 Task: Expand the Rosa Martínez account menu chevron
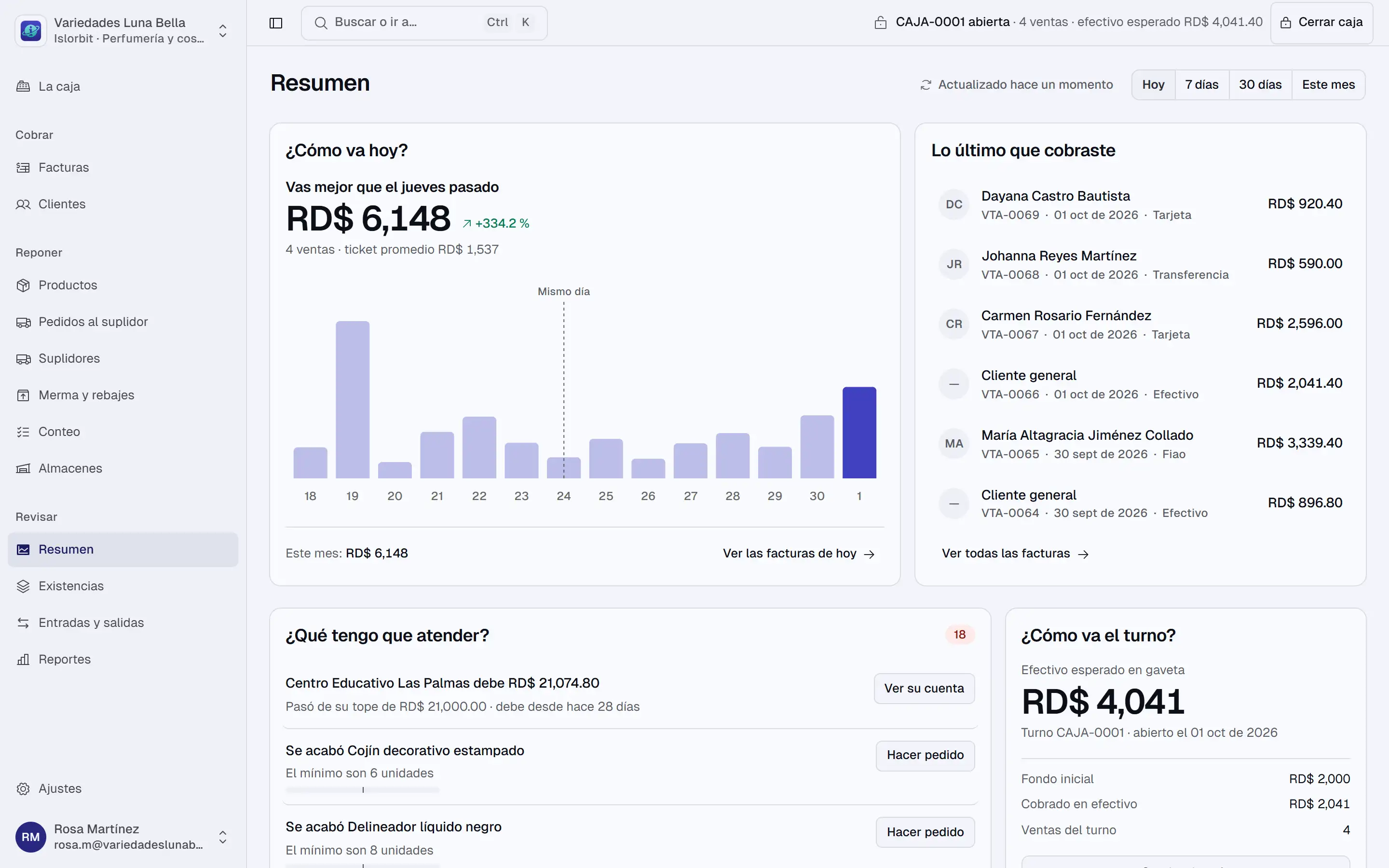point(223,837)
